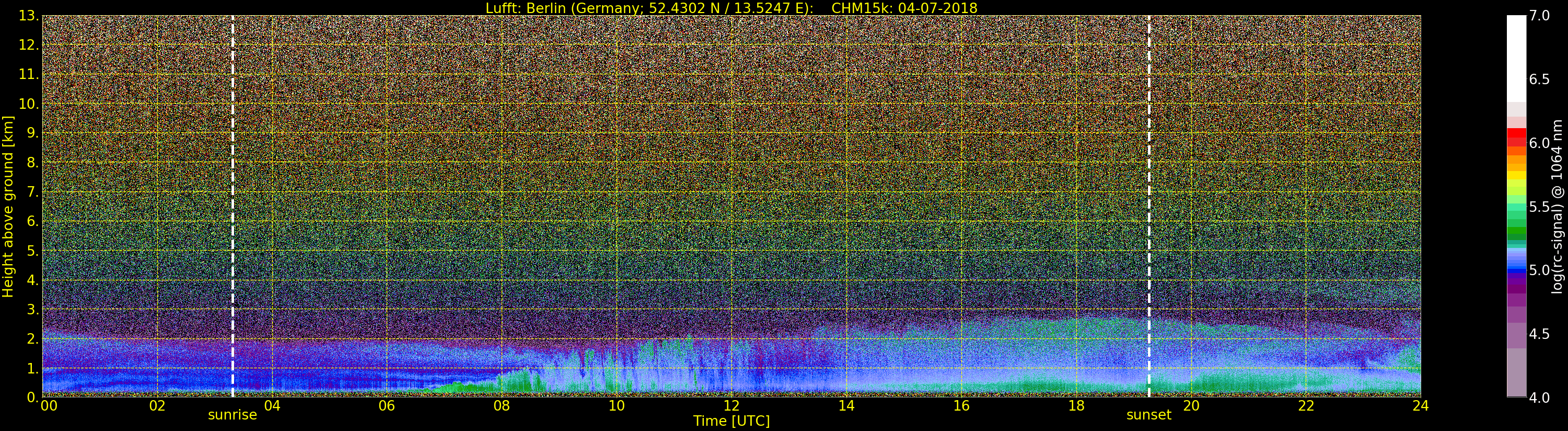Click the white dashed sunset line
Screen dimensions: 1568x431
[x=1148, y=206]
